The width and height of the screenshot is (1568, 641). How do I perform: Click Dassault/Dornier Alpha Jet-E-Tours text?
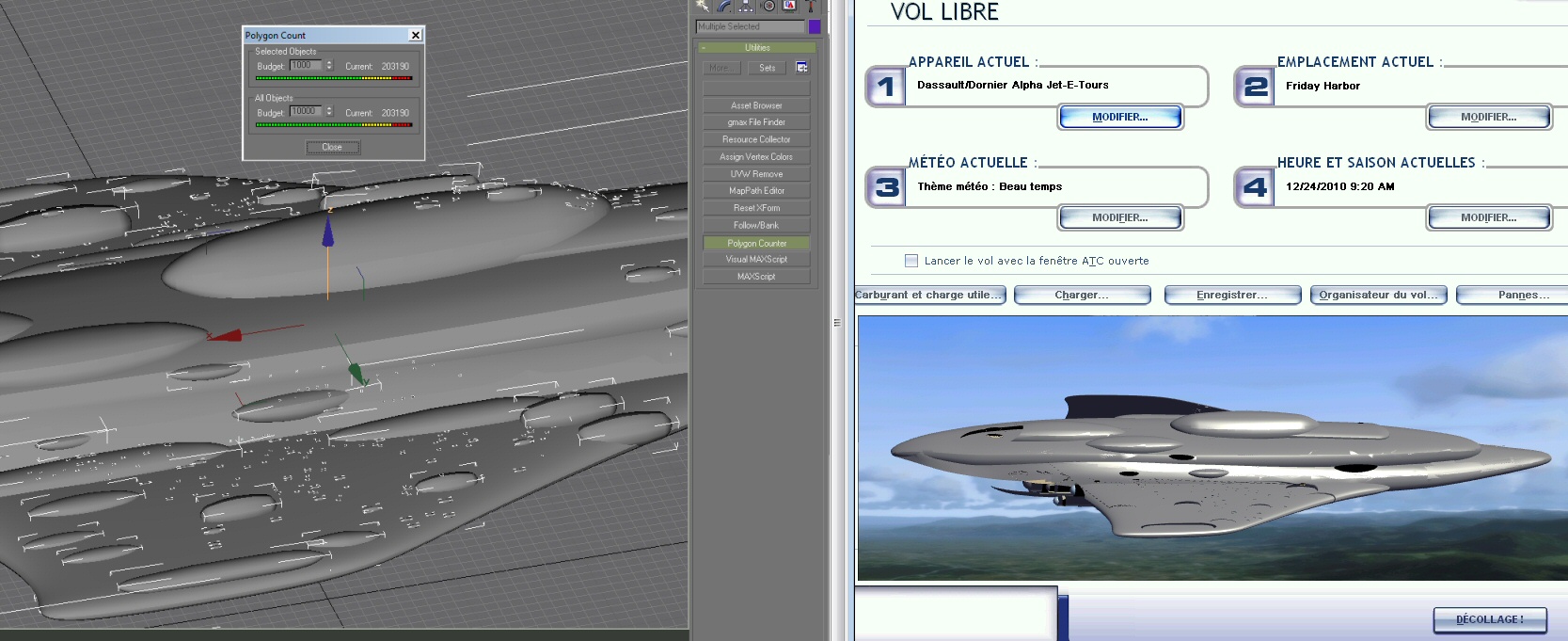(1013, 85)
